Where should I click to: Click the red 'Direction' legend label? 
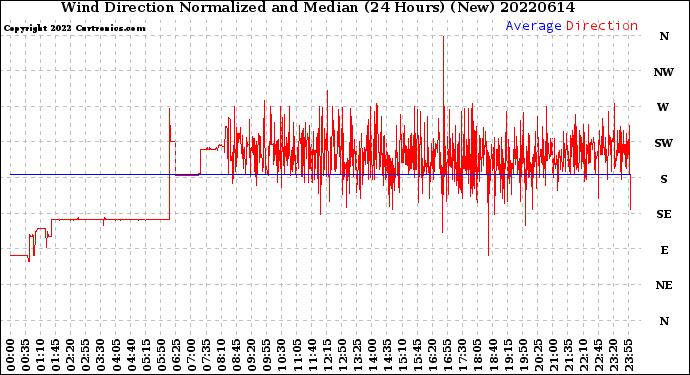pyautogui.click(x=602, y=26)
